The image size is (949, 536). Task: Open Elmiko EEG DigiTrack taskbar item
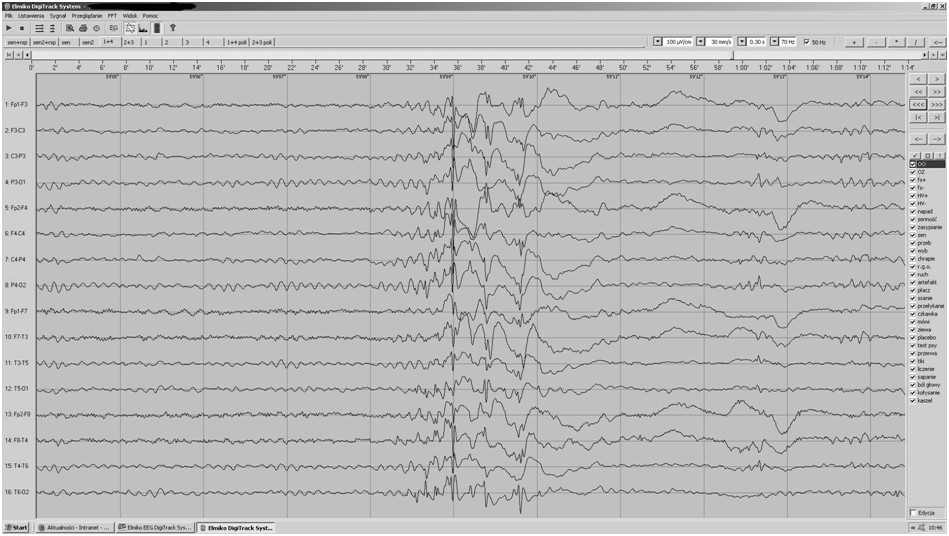156,528
